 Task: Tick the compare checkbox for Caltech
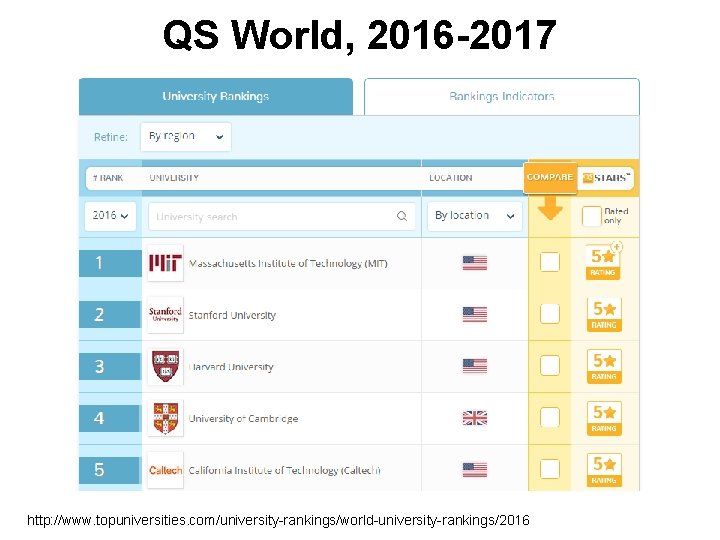[x=550, y=469]
